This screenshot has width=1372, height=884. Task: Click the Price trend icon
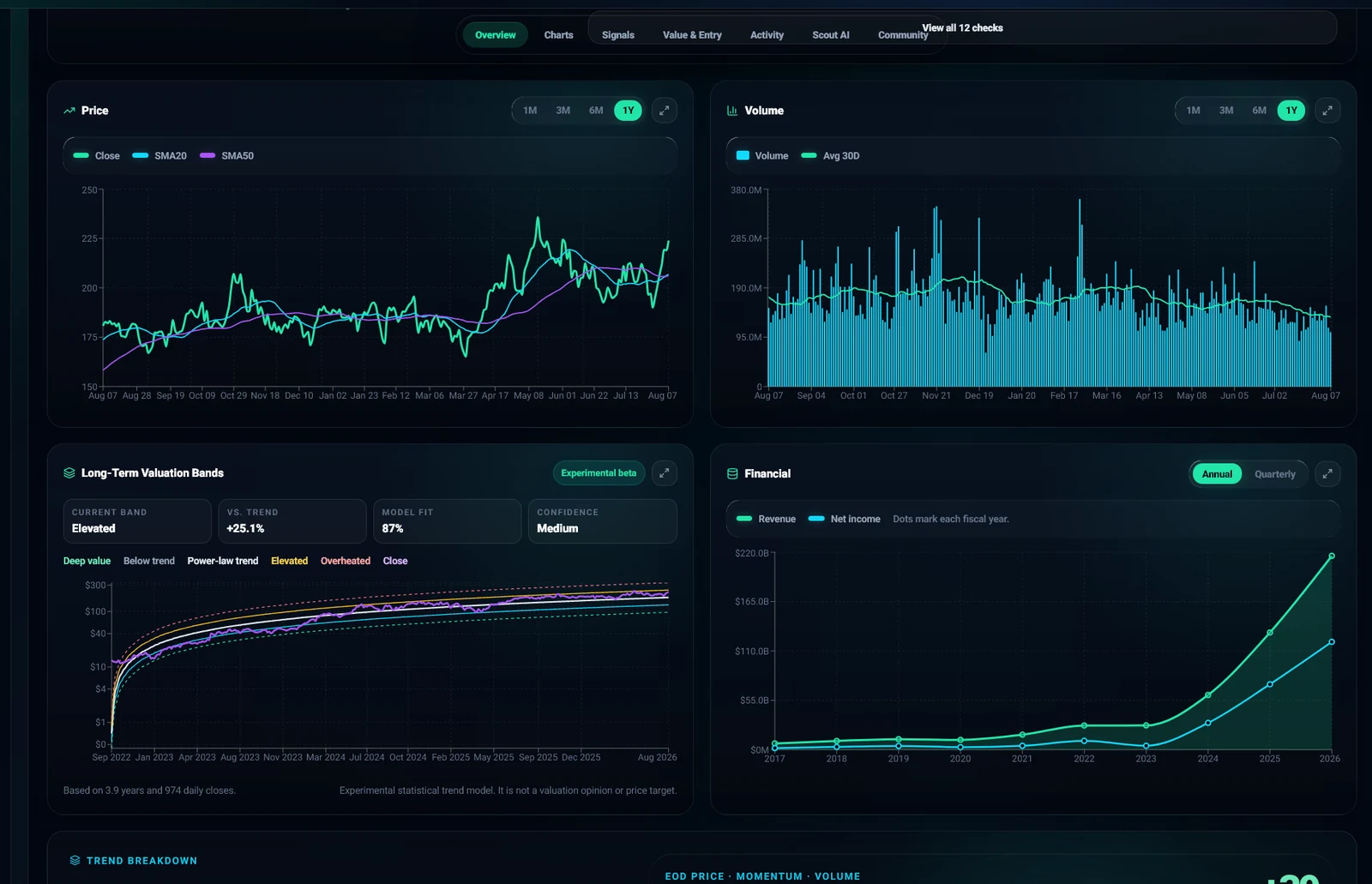coord(69,111)
